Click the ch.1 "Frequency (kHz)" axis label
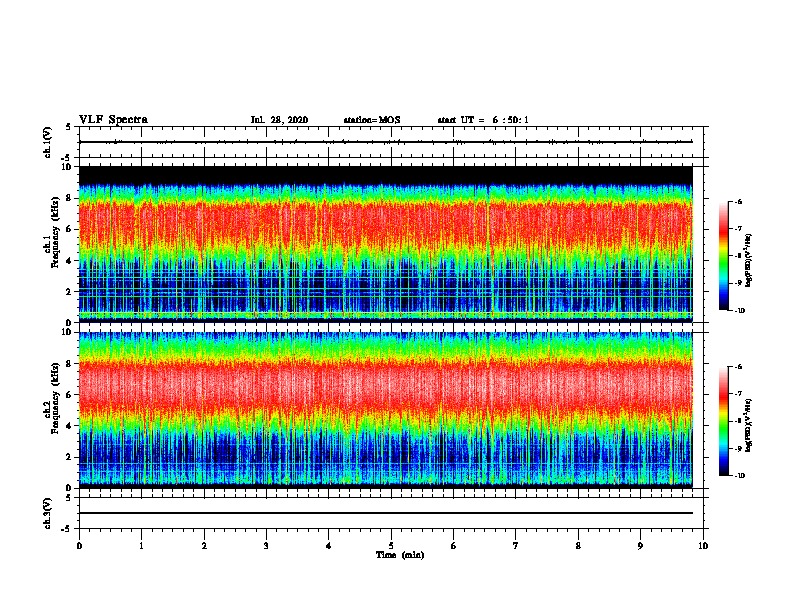Screen dimensions: 792x612 pos(55,232)
